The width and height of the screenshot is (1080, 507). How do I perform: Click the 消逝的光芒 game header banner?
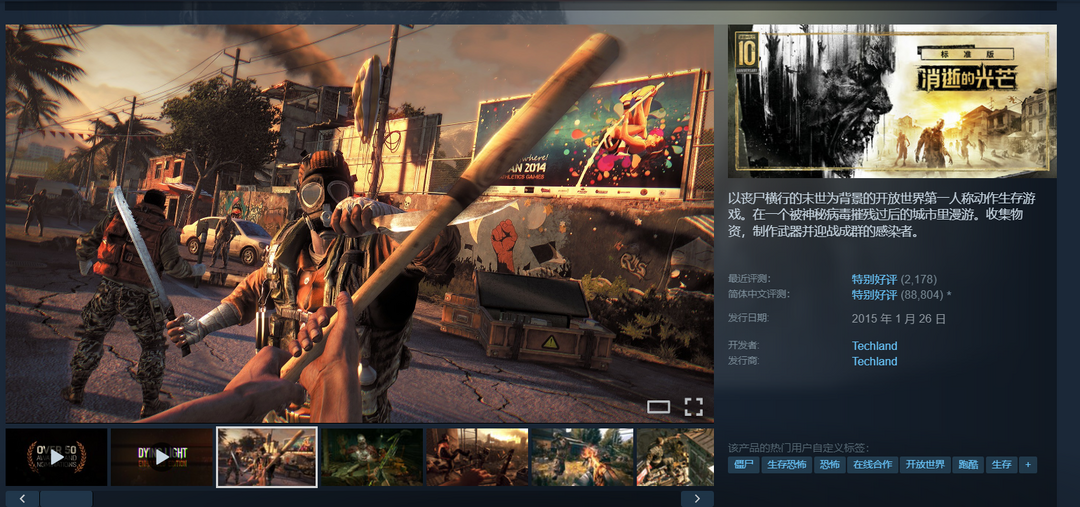[892, 101]
